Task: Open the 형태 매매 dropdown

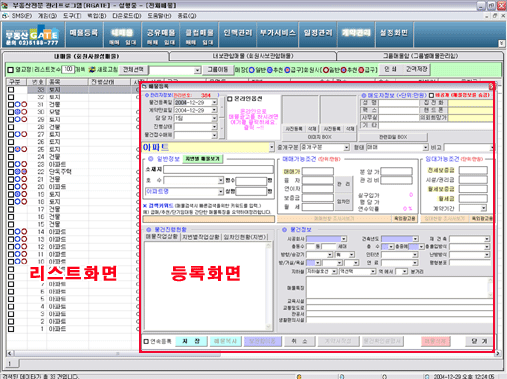Action: tap(425, 147)
